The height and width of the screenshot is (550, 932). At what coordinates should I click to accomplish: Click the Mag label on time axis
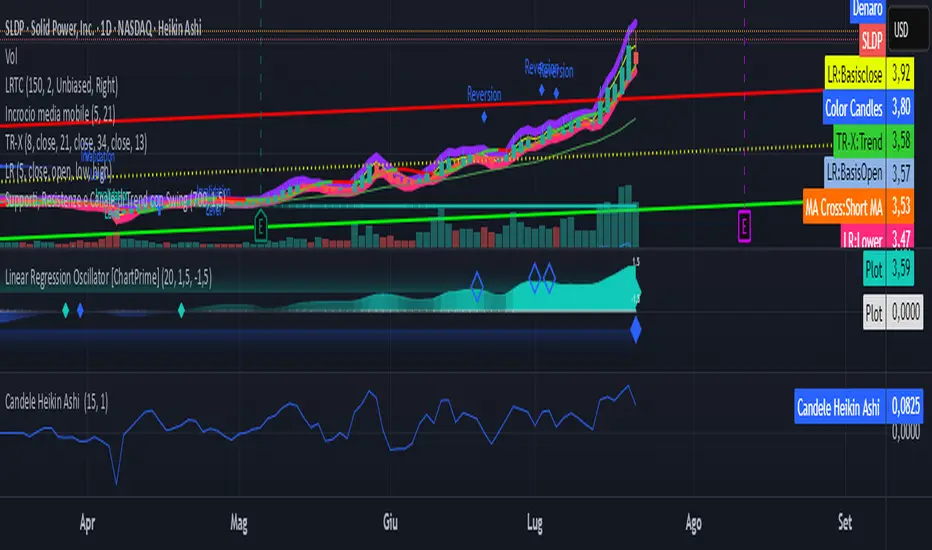(239, 523)
